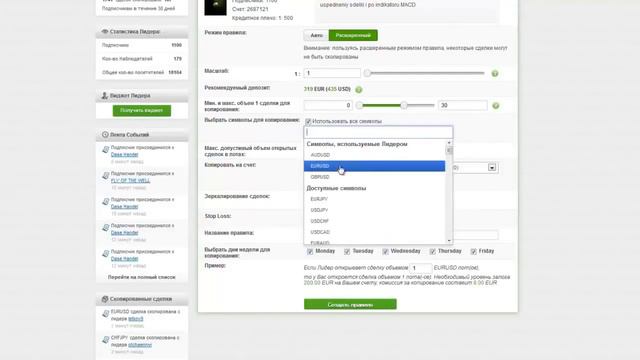Open the green help icon next to the Масштаб slider
The image size is (640, 360).
[x=495, y=73]
